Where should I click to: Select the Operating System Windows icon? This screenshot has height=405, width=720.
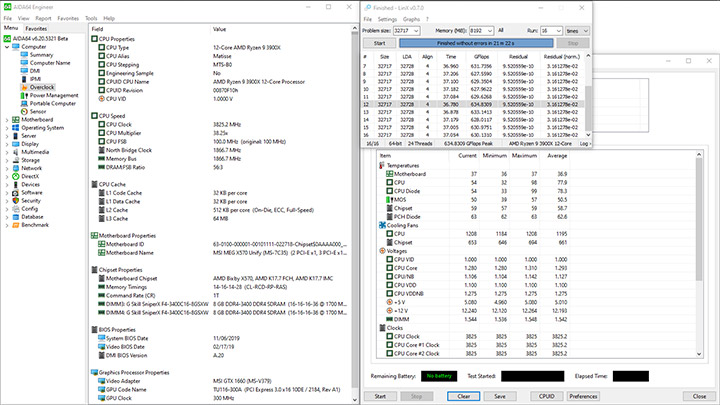point(16,128)
